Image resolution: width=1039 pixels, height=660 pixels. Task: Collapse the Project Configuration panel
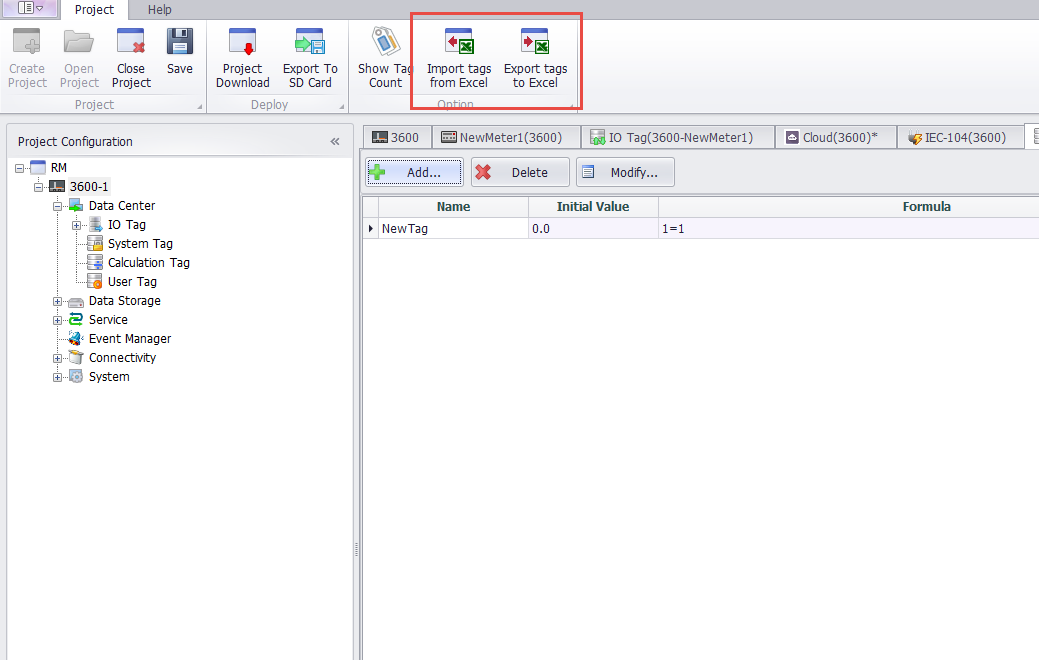coord(335,142)
